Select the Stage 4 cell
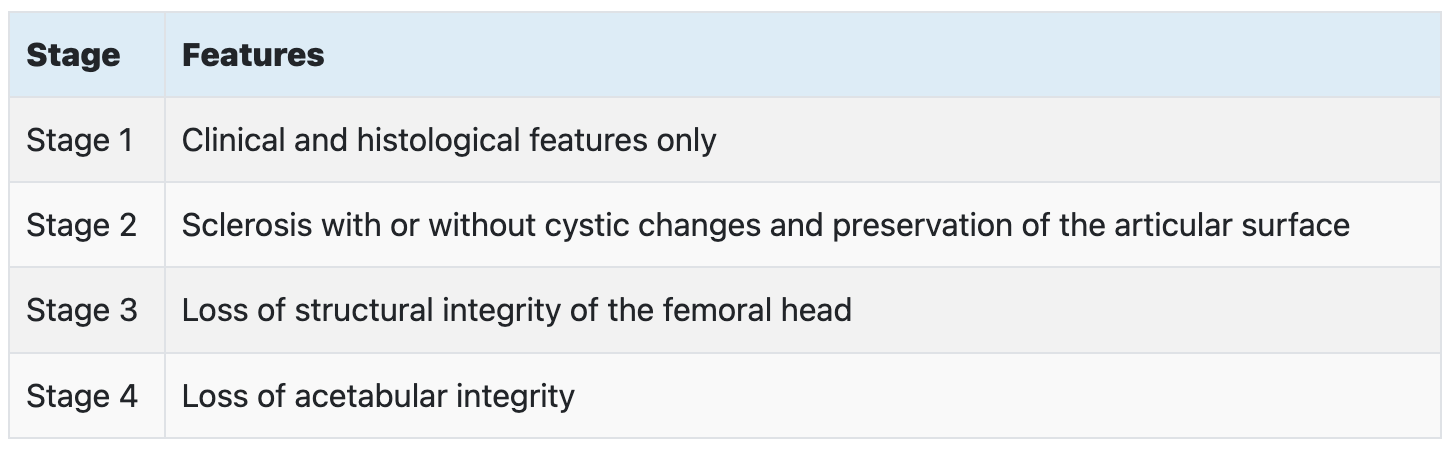This screenshot has width=1454, height=454. coord(87,396)
